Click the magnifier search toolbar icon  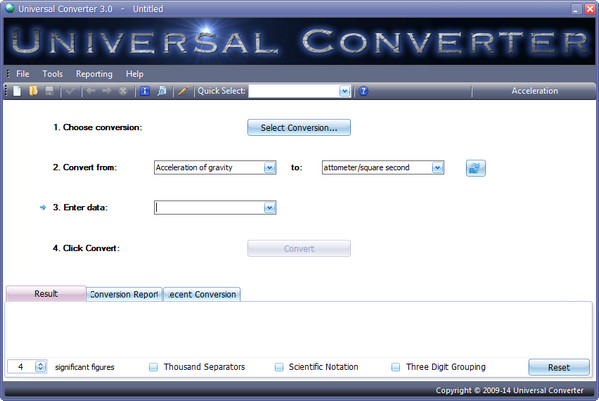pyautogui.click(x=162, y=91)
